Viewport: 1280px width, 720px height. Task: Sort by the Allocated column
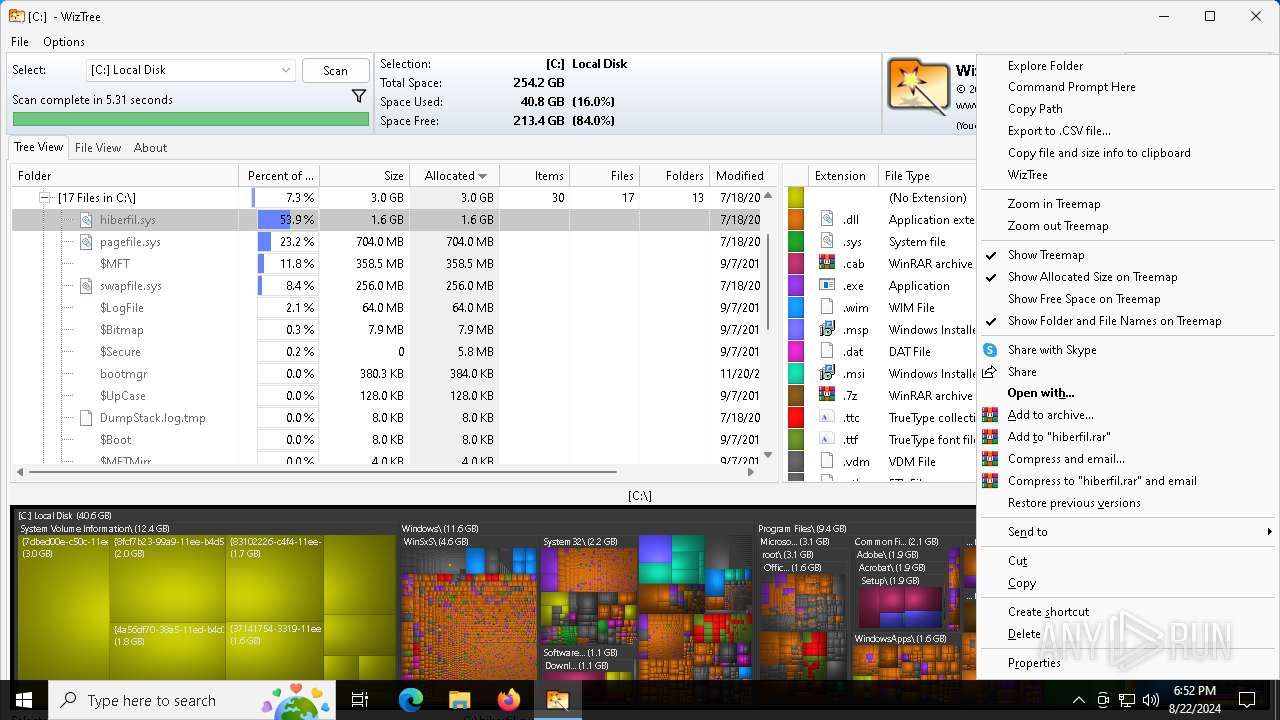click(454, 176)
